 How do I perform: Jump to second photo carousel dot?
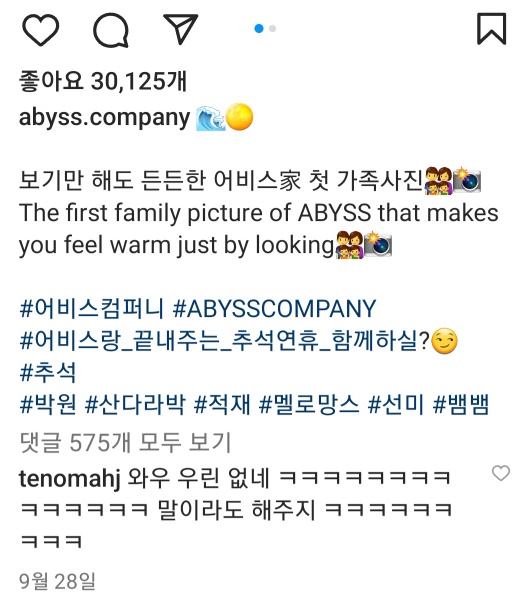point(272,28)
